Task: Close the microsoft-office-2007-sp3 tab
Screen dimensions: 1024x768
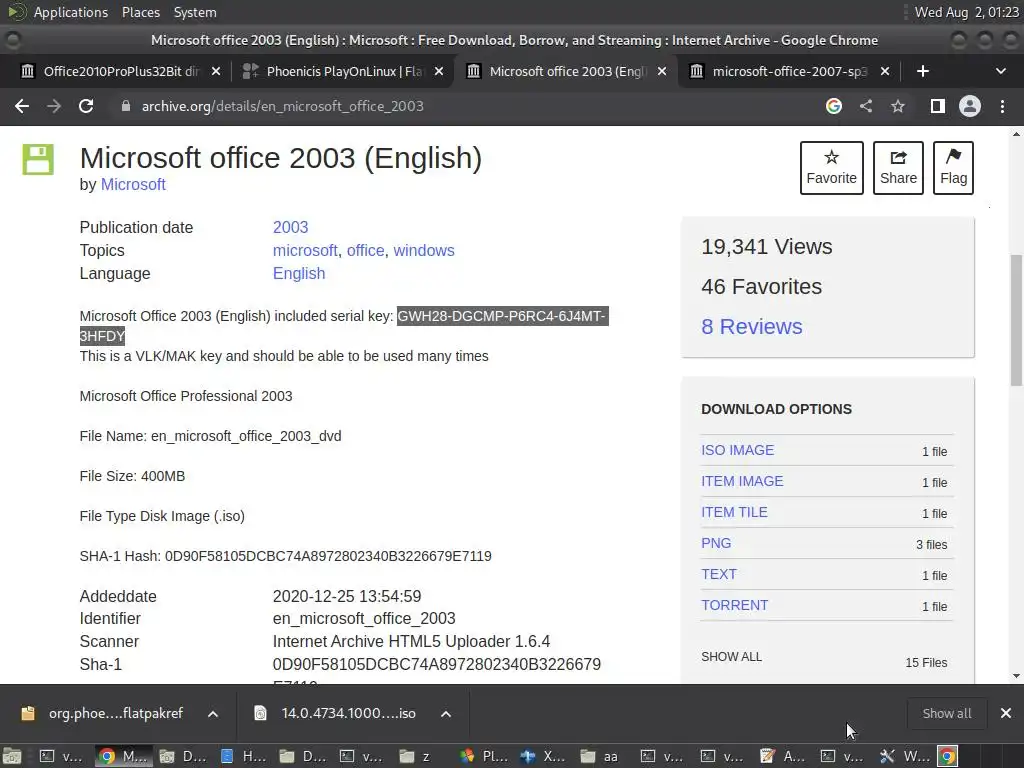Action: 885,71
